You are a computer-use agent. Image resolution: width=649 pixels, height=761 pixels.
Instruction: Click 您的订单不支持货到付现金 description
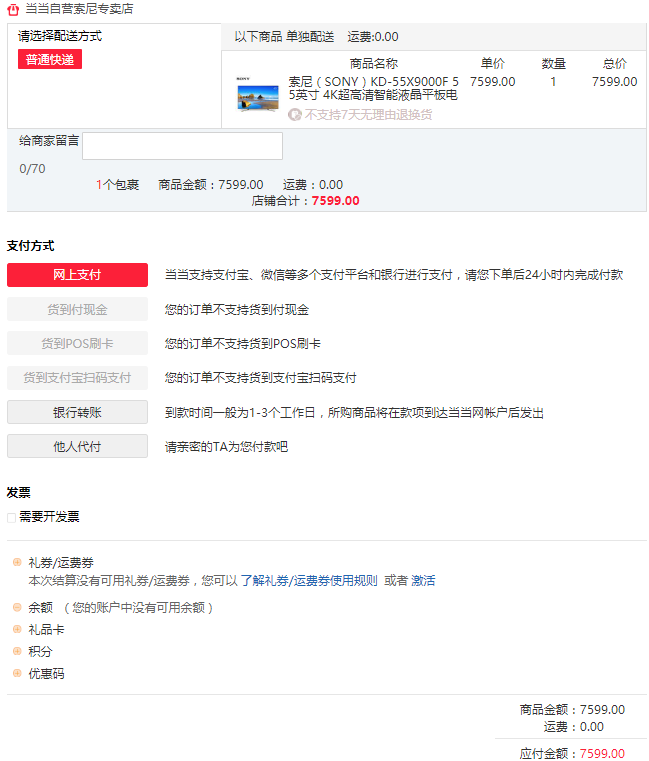coord(236,309)
